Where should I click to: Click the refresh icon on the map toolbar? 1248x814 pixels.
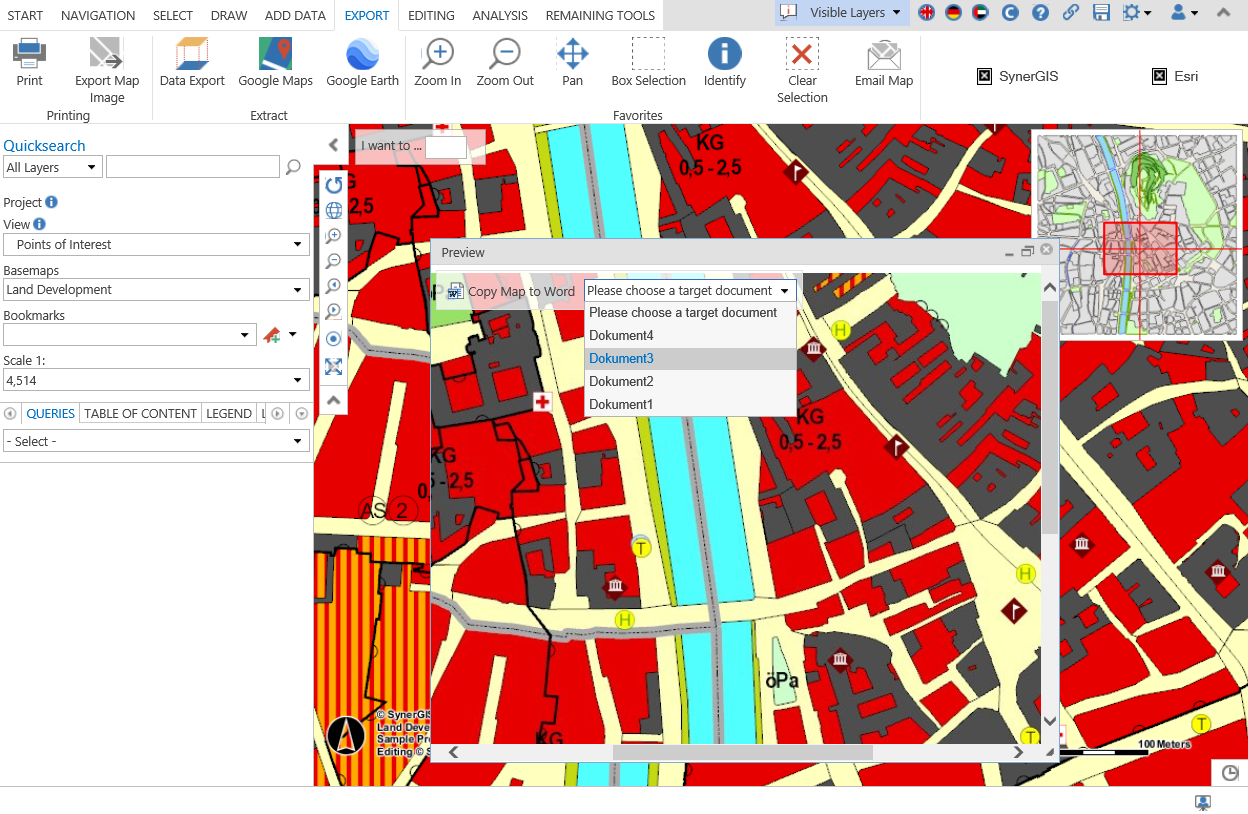tap(333, 185)
